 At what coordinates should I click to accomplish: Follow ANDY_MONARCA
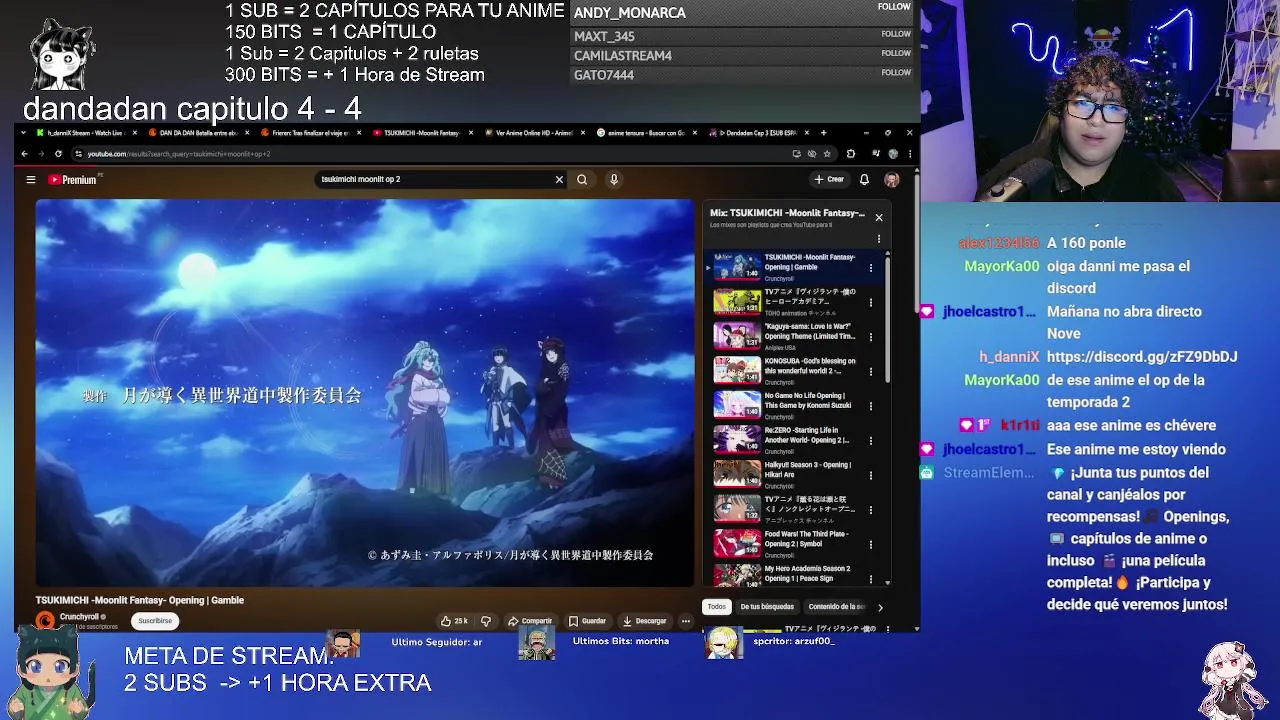894,7
